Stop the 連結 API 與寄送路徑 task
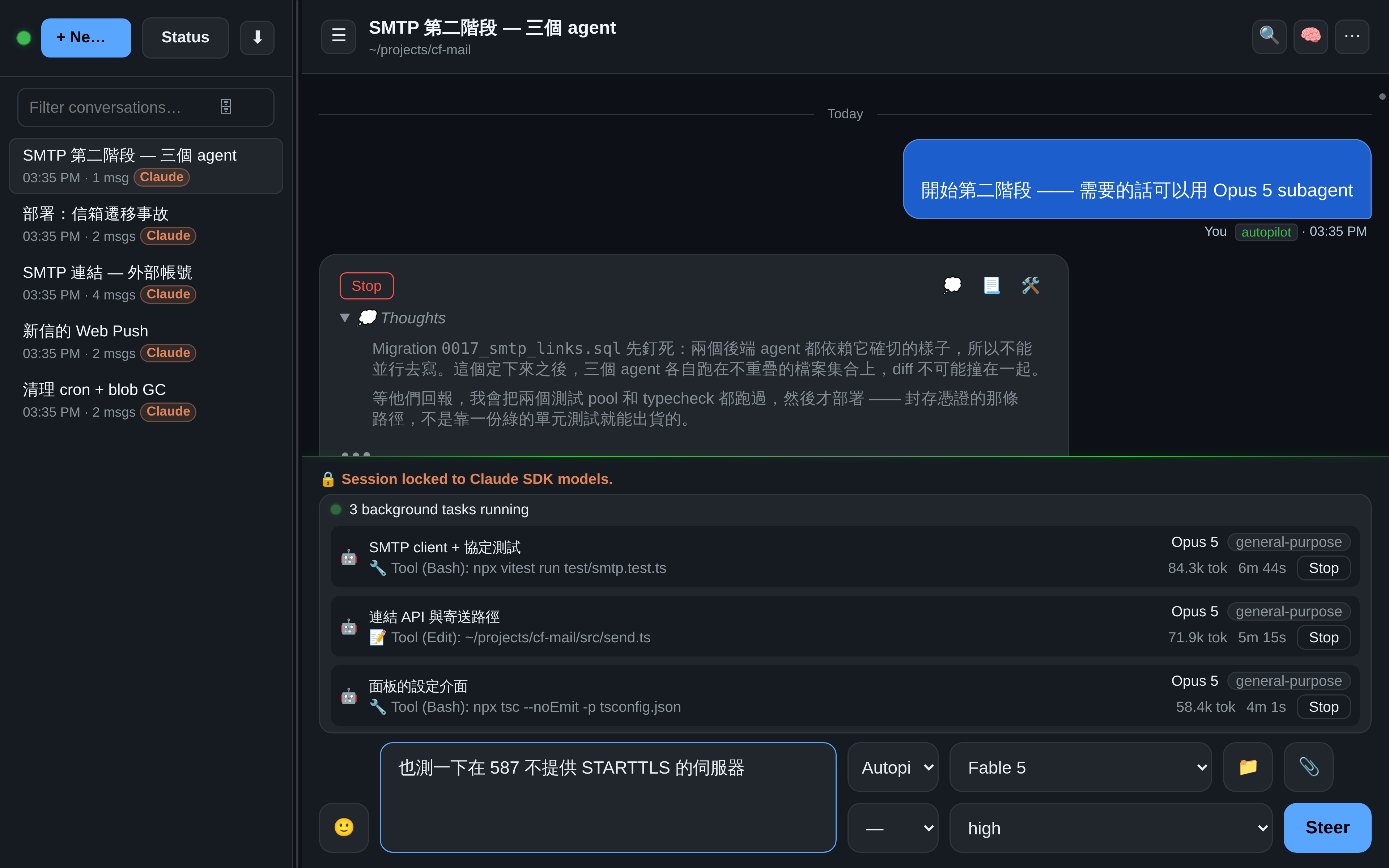The width and height of the screenshot is (1389, 868). (x=1324, y=637)
